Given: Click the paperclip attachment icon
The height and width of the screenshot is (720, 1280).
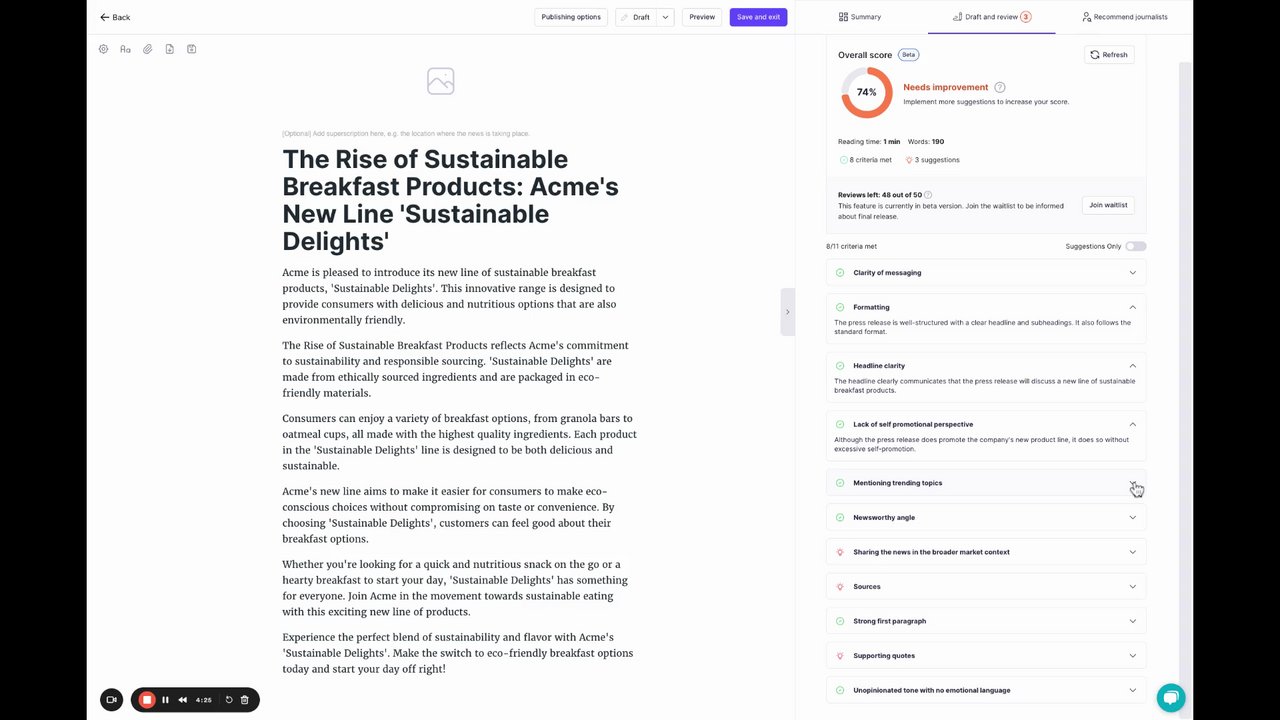Looking at the screenshot, I should pos(147,49).
